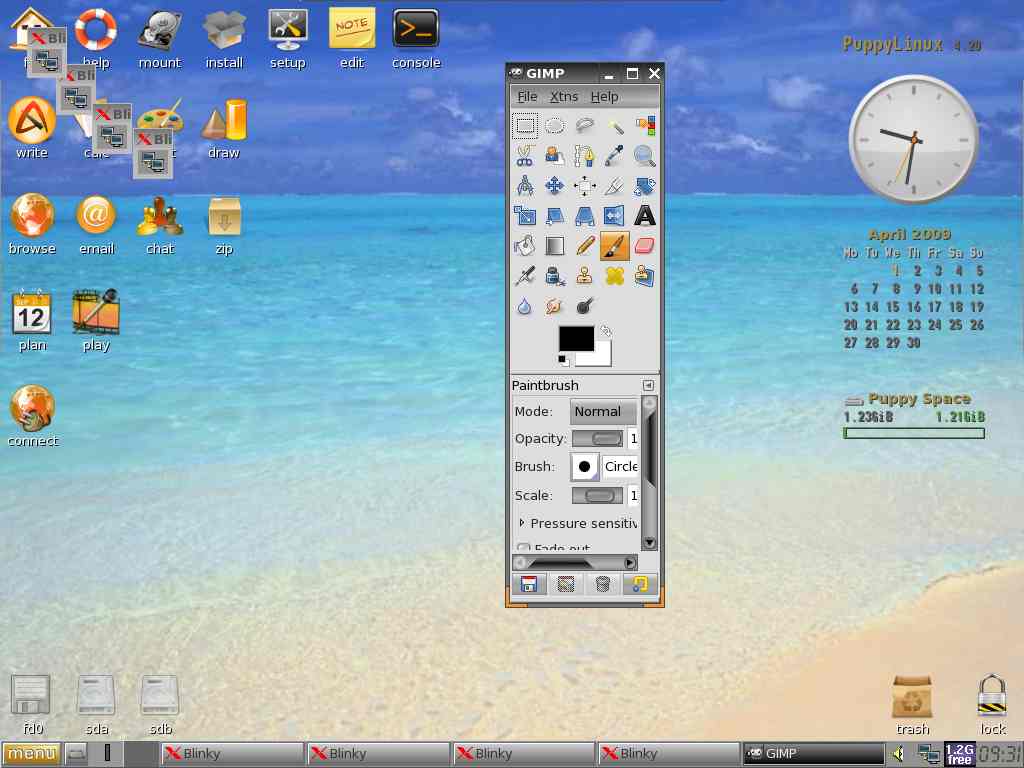1024x768 pixels.
Task: Pick the Fuzzy Select magic wand
Action: [x=615, y=125]
